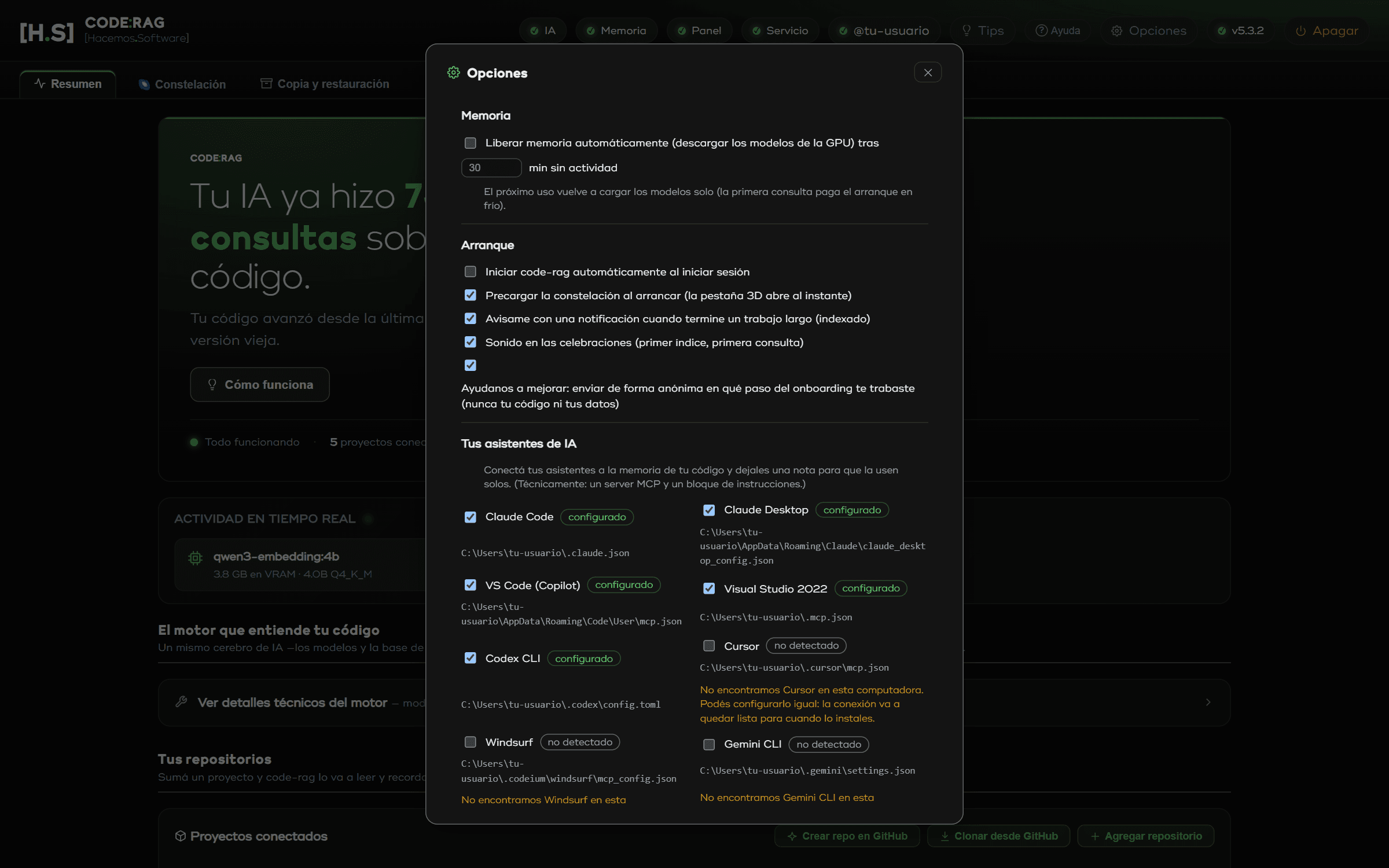
Task: Expand Ver detalles técnicos del motor chevron
Action: click(1208, 702)
